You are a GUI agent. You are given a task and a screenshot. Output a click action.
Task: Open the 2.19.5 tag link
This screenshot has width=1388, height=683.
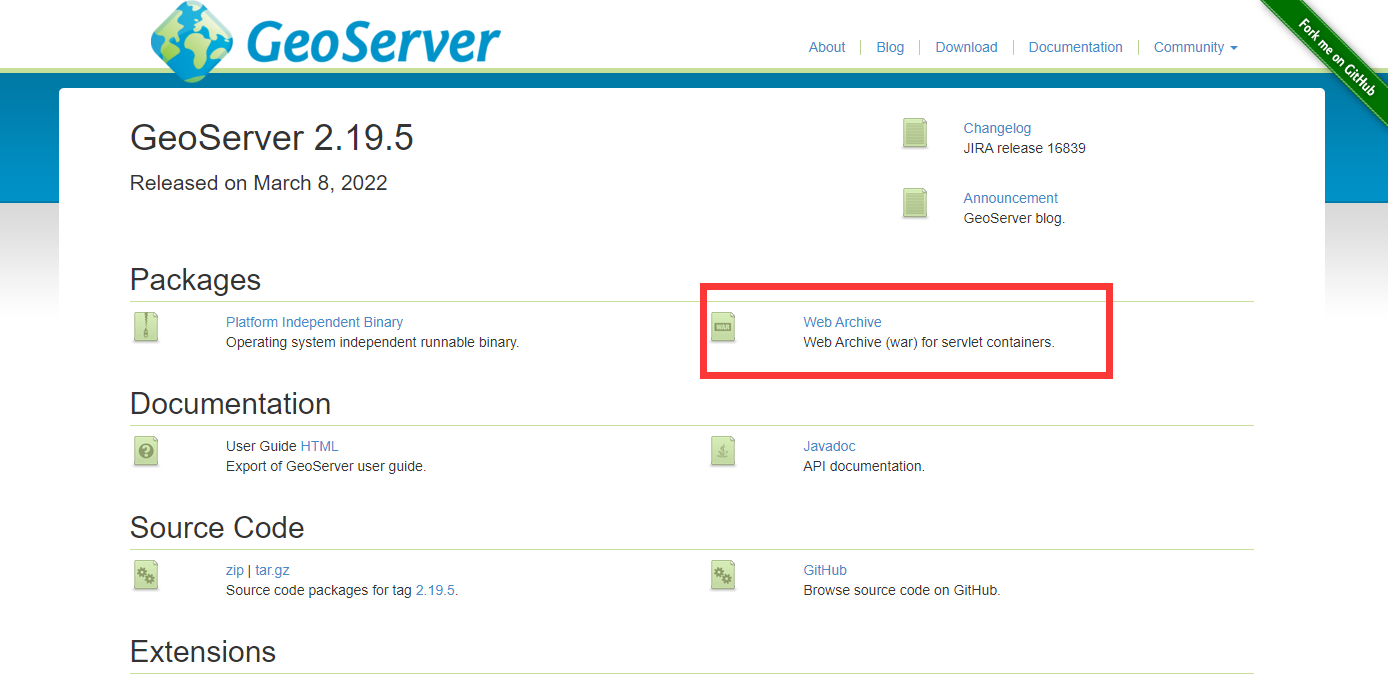tap(435, 590)
